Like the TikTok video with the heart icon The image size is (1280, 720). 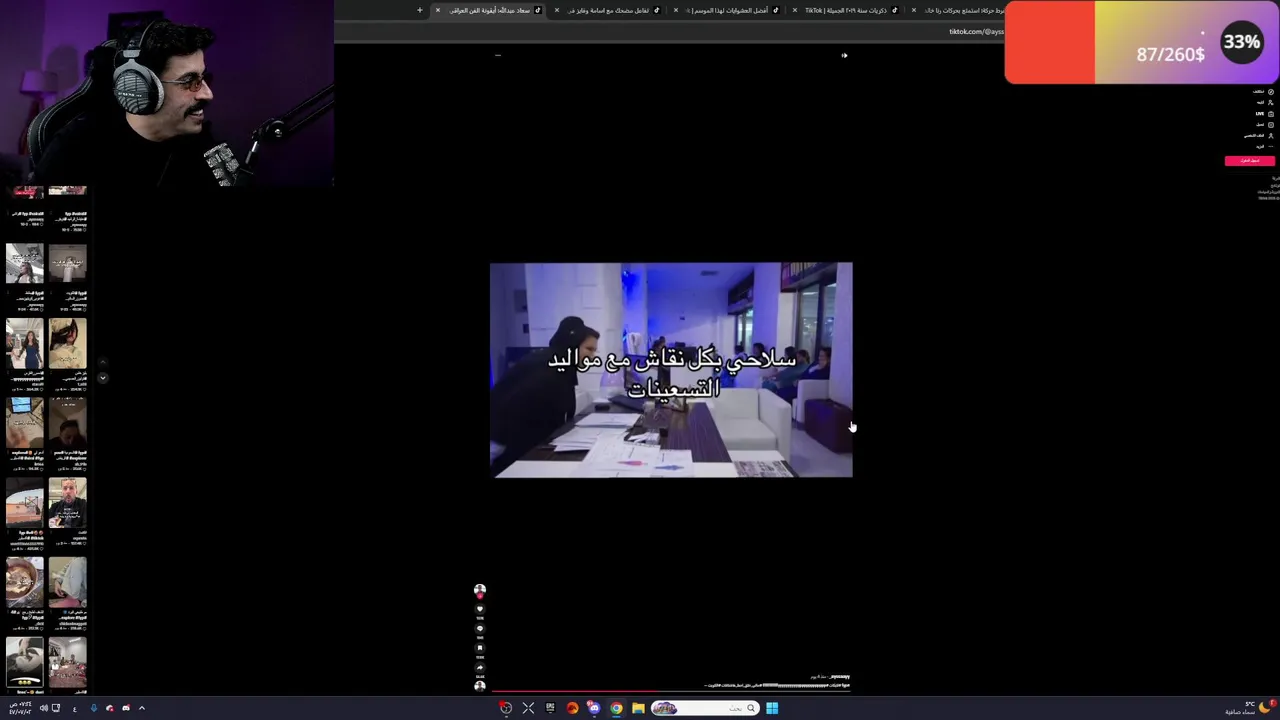click(x=479, y=609)
